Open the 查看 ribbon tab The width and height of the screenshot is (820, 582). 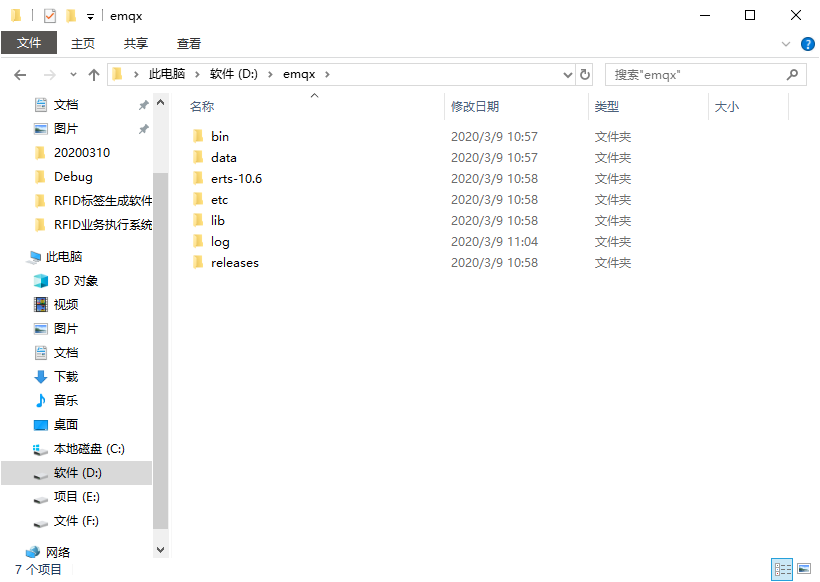(189, 43)
